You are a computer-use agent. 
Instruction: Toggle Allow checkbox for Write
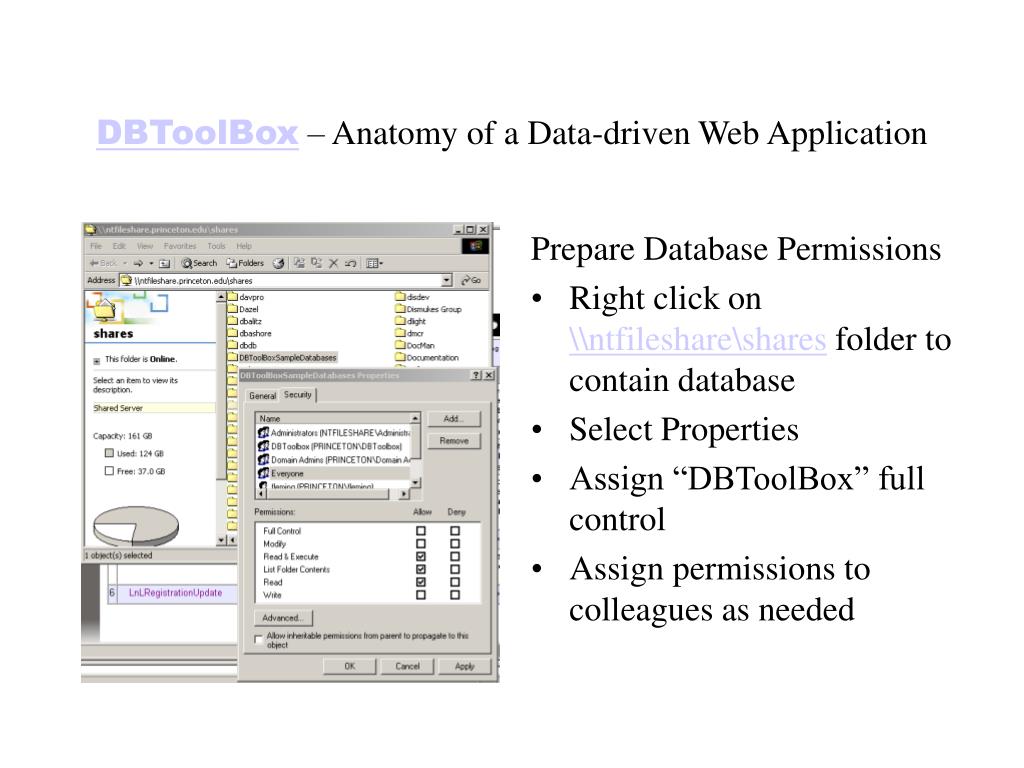[421, 595]
